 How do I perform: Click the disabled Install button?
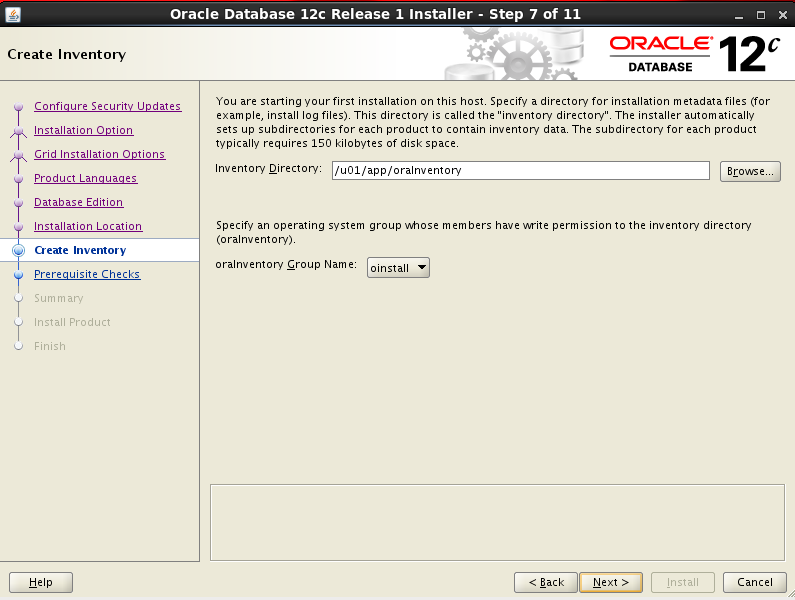[682, 582]
